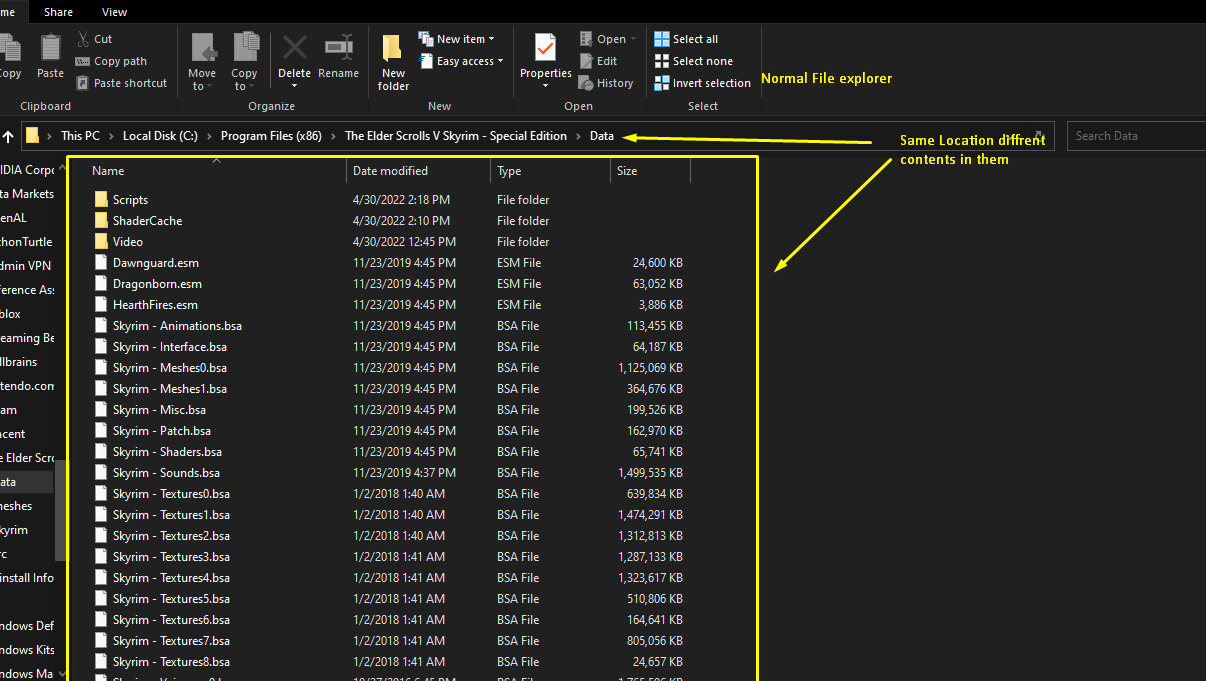
Task: Click the Delete X icon
Action: pos(294,47)
